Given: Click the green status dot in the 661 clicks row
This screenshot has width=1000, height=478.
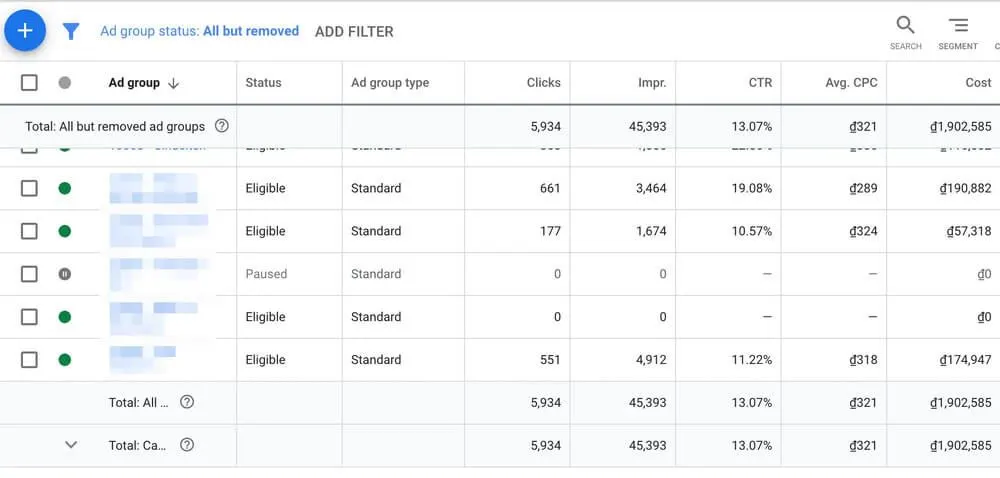Looking at the screenshot, I should pyautogui.click(x=64, y=188).
